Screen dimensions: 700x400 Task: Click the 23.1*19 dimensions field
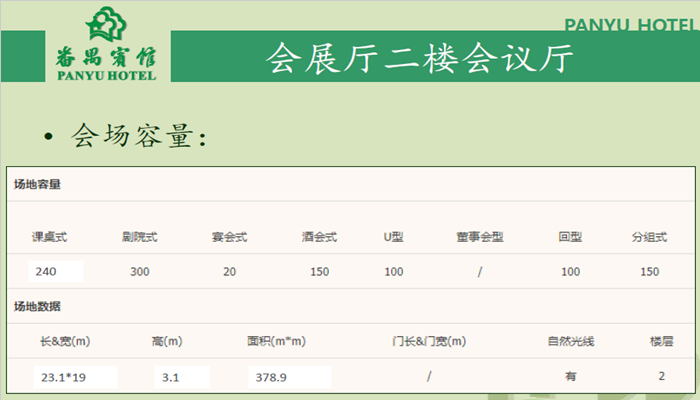point(75,377)
